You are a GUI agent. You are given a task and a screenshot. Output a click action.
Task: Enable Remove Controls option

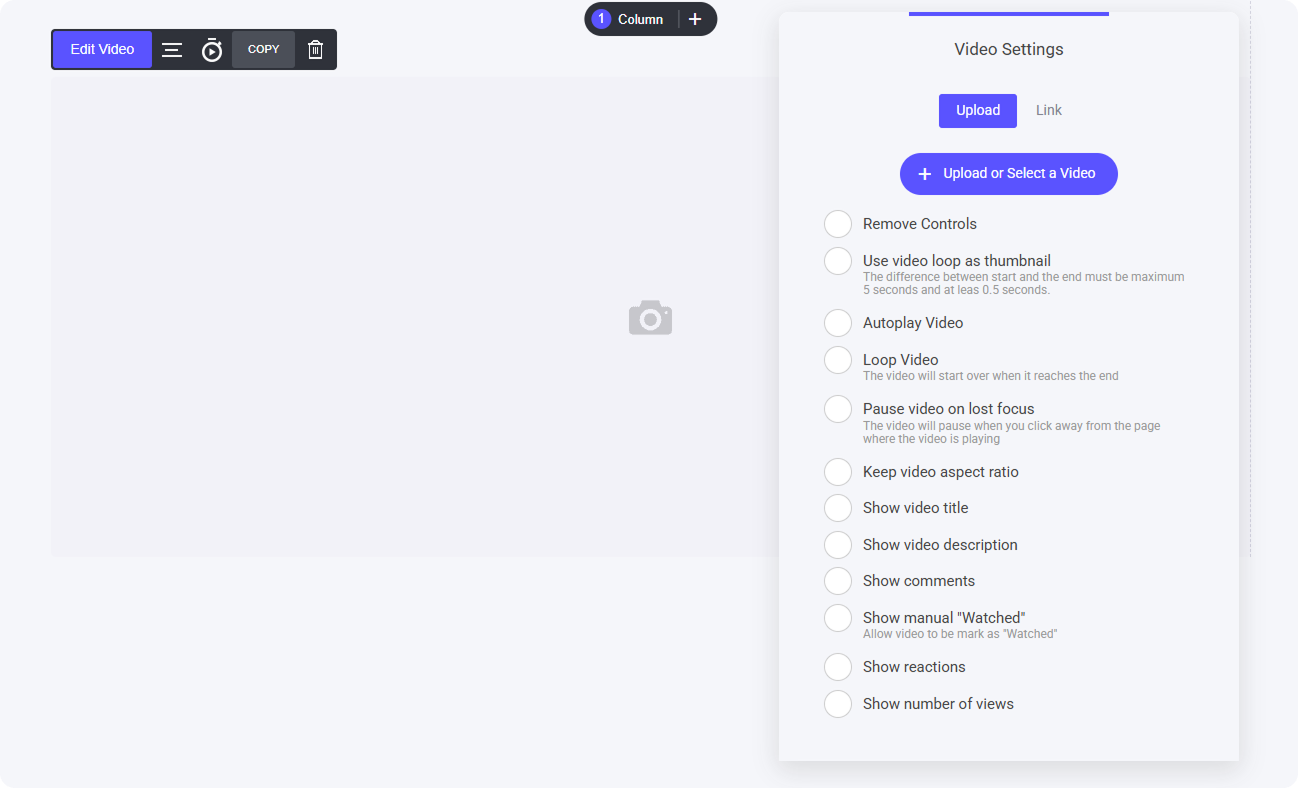tap(838, 224)
